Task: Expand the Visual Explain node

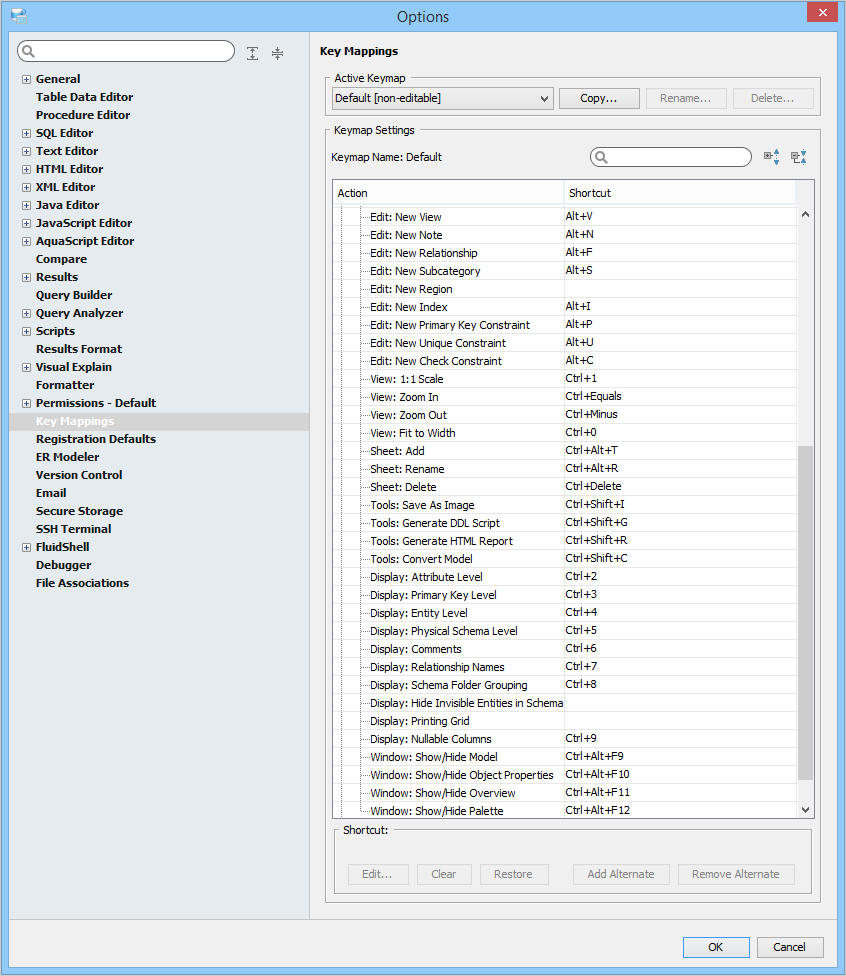Action: [26, 368]
